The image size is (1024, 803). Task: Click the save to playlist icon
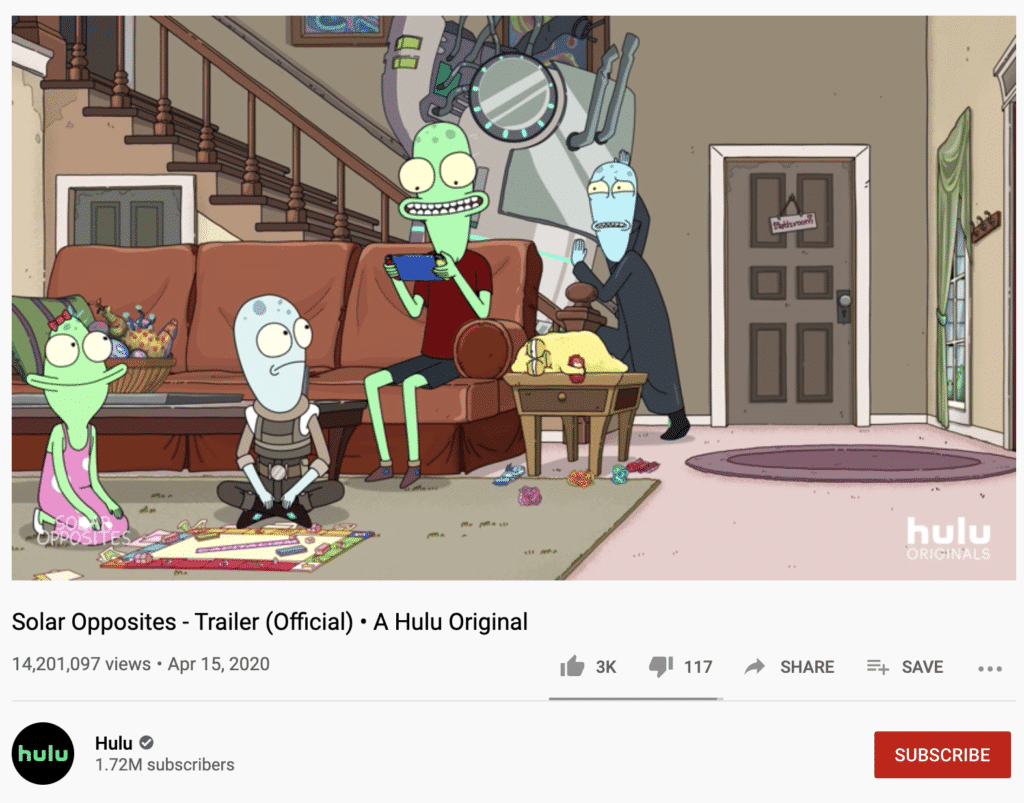pos(878,667)
